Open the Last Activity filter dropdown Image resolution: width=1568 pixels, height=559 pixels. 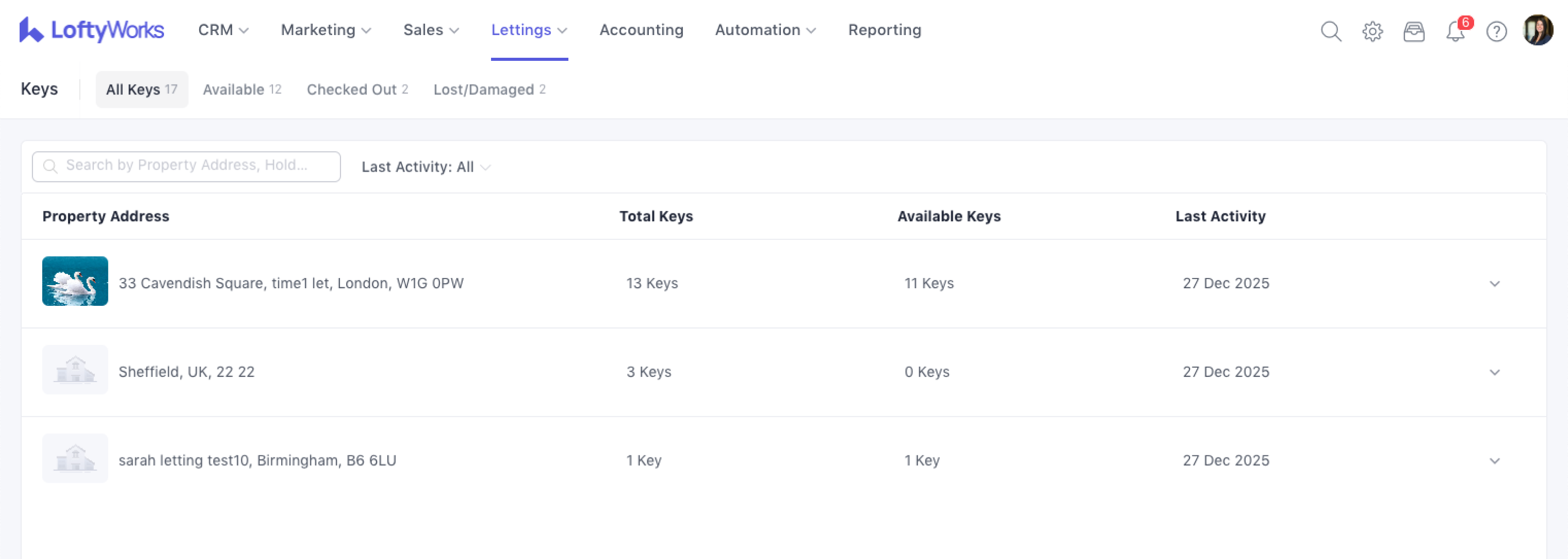tap(426, 167)
